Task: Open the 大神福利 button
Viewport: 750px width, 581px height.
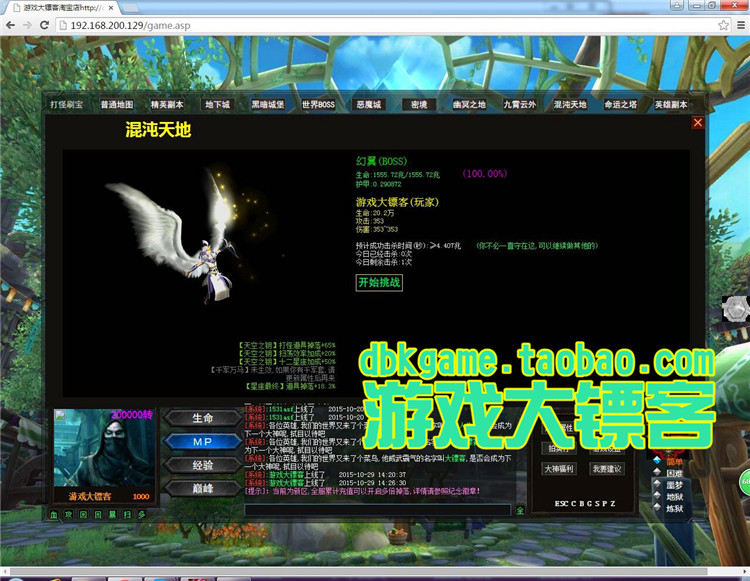Action: pyautogui.click(x=559, y=469)
